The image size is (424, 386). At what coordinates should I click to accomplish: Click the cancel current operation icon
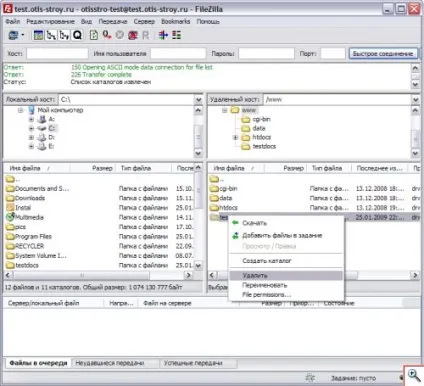(120, 35)
